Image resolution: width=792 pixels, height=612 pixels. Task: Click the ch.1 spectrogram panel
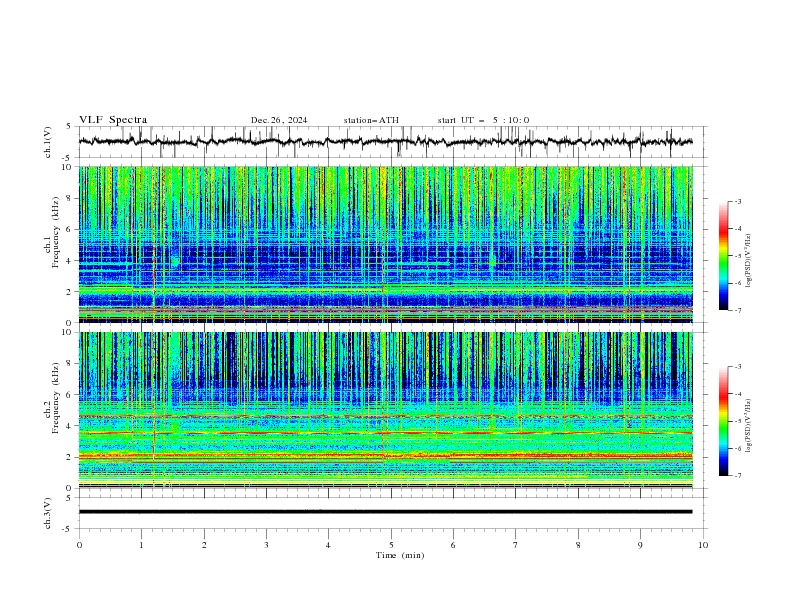[x=385, y=244]
